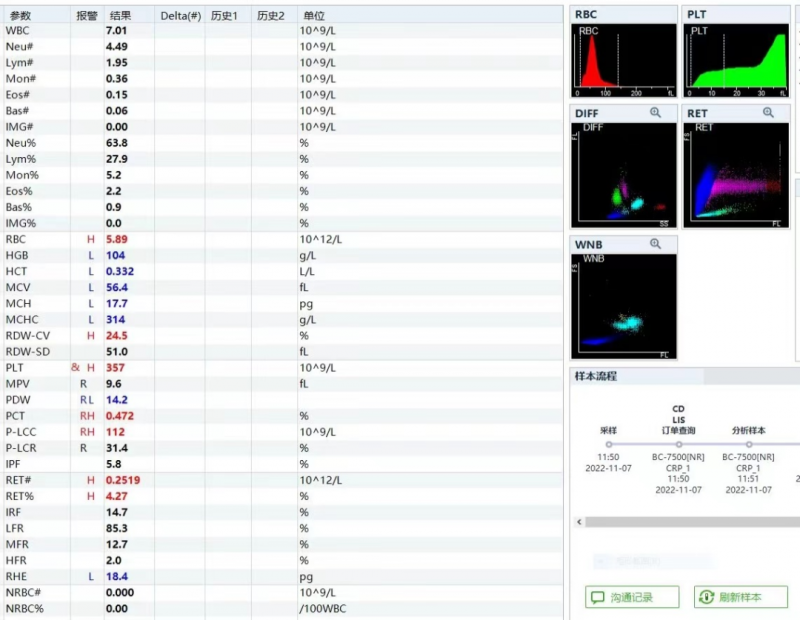
Task: Click the refresh icon in 刷新样本
Action: point(707,597)
